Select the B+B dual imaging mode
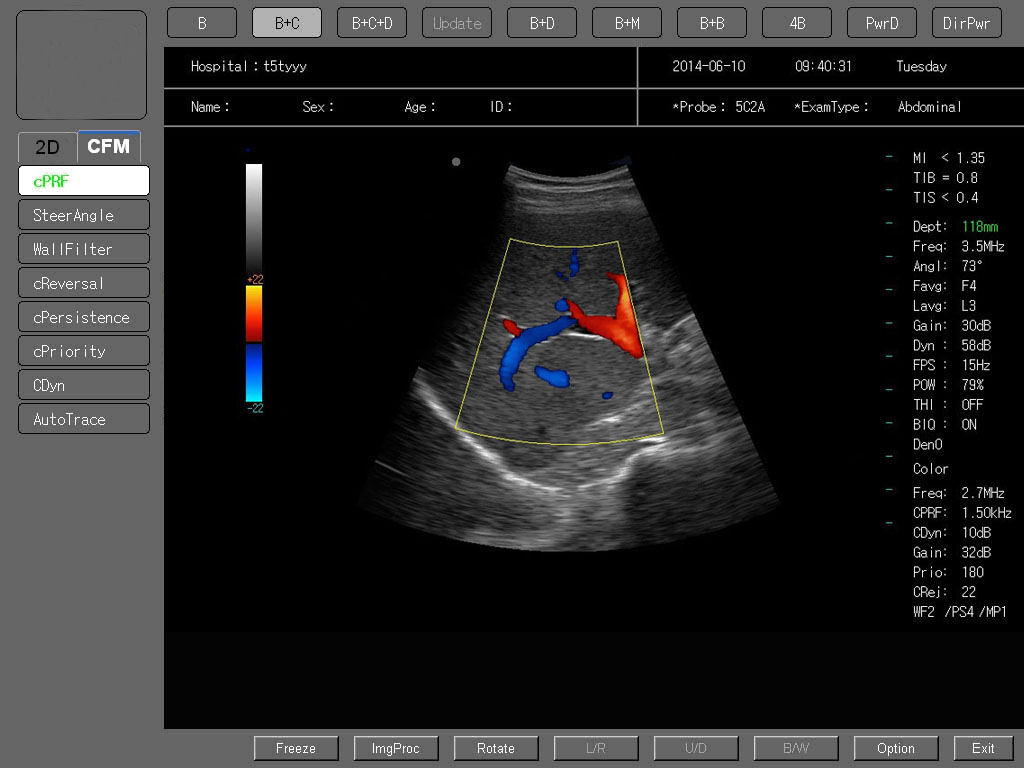Viewport: 1024px width, 768px height. tap(711, 22)
